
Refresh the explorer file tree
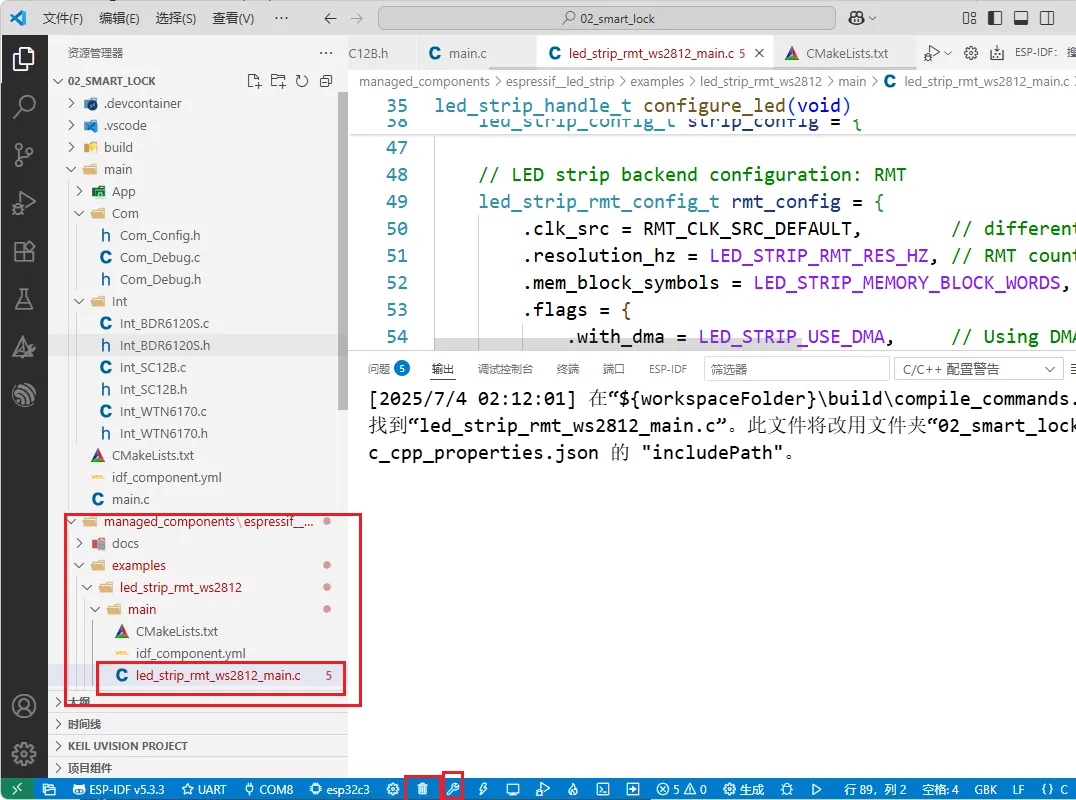[302, 81]
